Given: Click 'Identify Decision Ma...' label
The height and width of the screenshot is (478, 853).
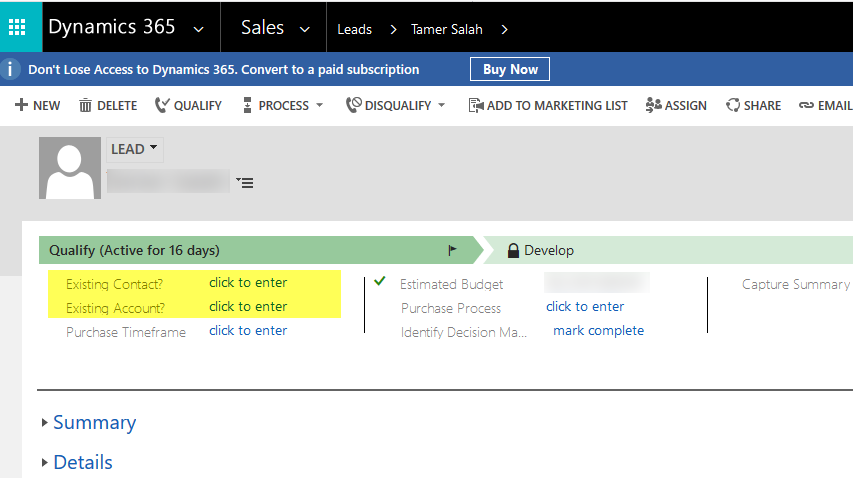Looking at the screenshot, I should pyautogui.click(x=464, y=332).
